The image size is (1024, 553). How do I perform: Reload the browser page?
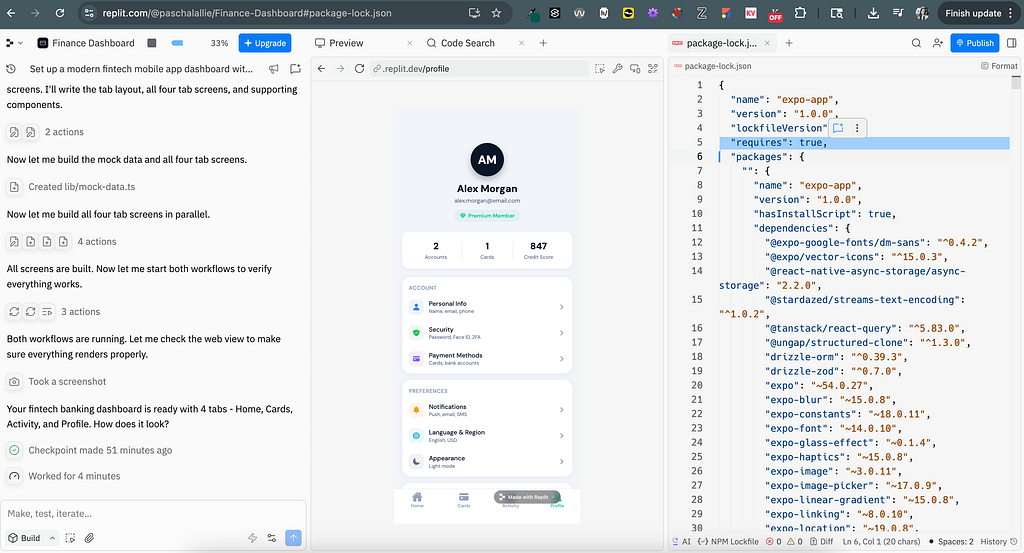pyautogui.click(x=59, y=13)
